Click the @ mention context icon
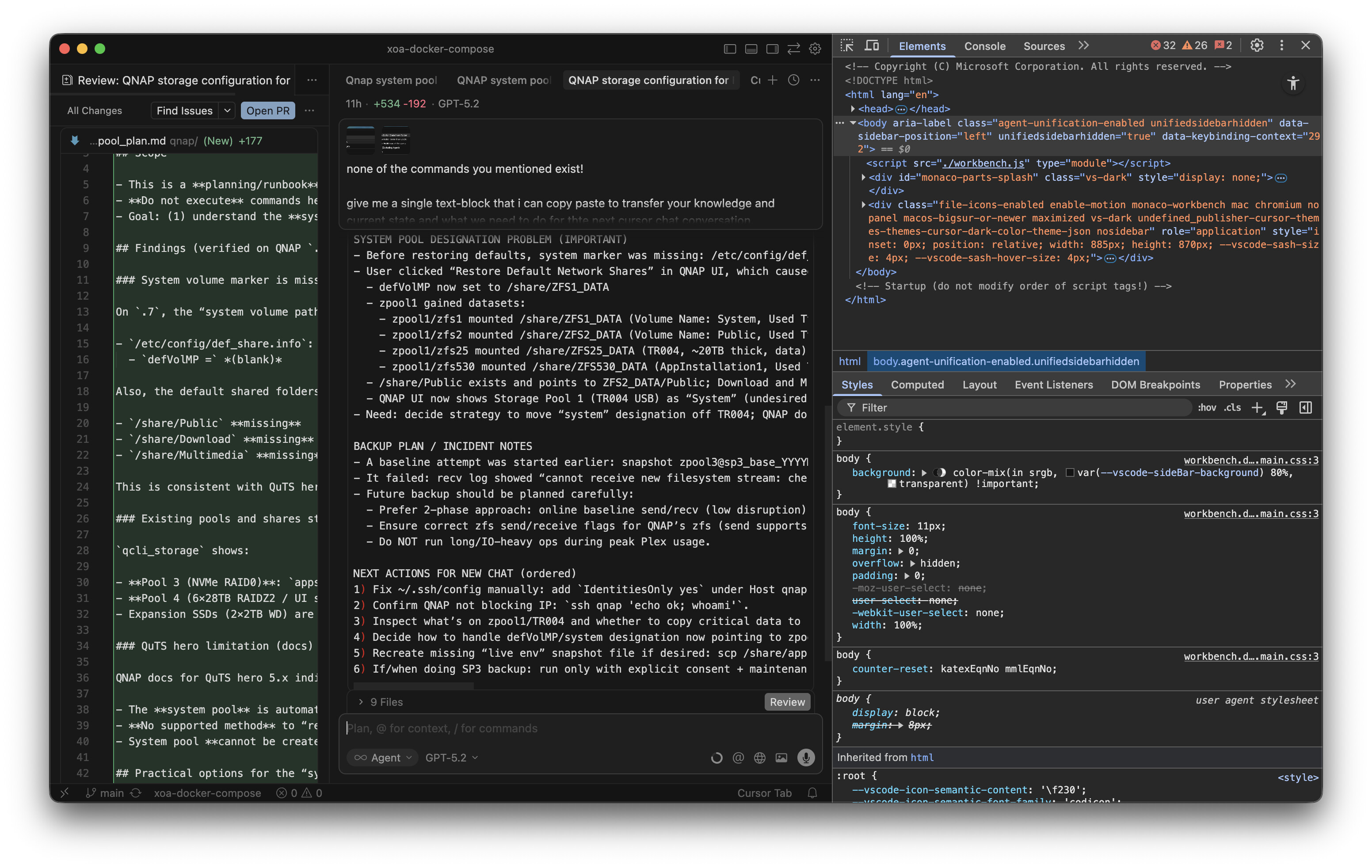The image size is (1372, 868). tap(738, 758)
